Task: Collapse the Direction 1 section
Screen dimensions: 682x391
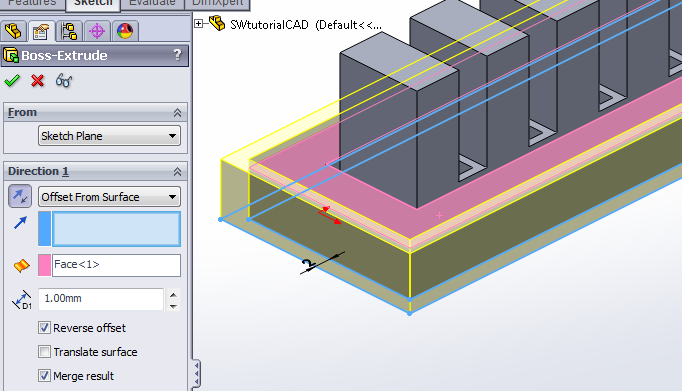Action: [x=177, y=172]
